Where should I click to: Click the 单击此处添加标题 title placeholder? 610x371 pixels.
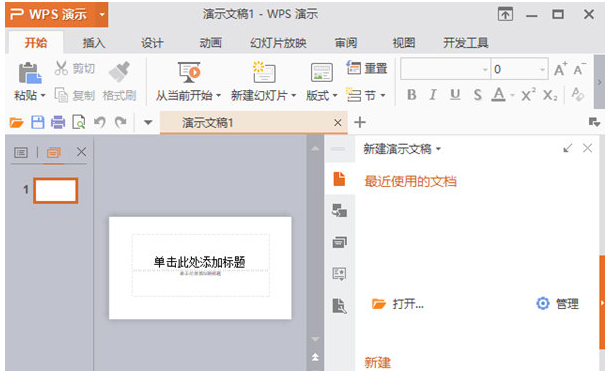pos(200,262)
